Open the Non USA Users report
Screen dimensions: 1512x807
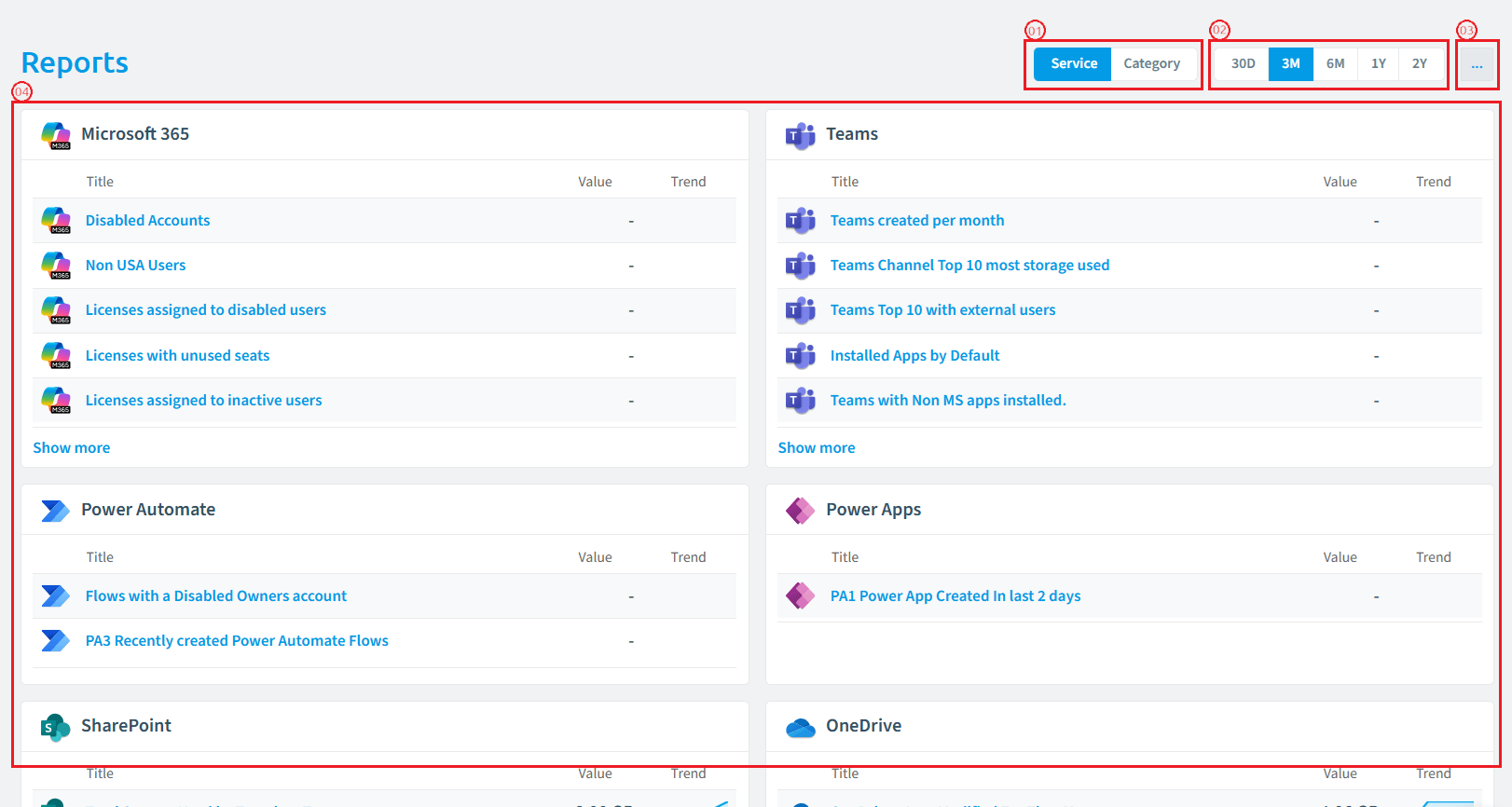[135, 266]
